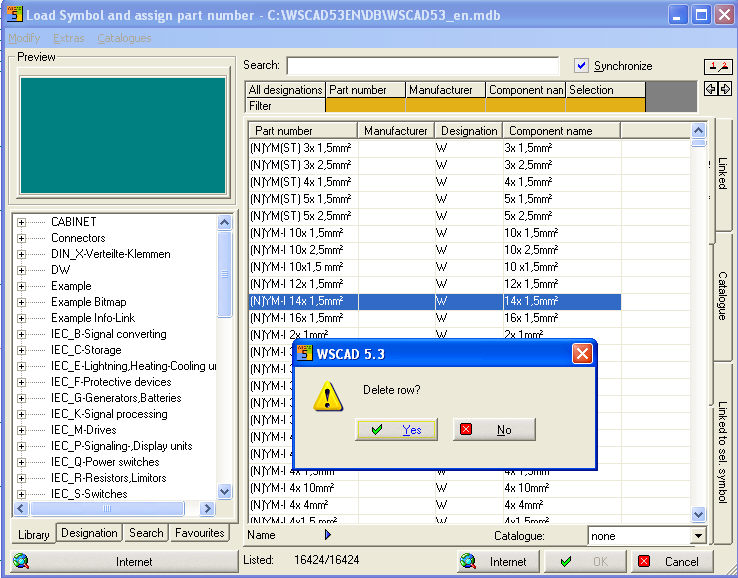Screen dimensions: 738x578
Task: Open the Linked side tab
Action: click(723, 173)
